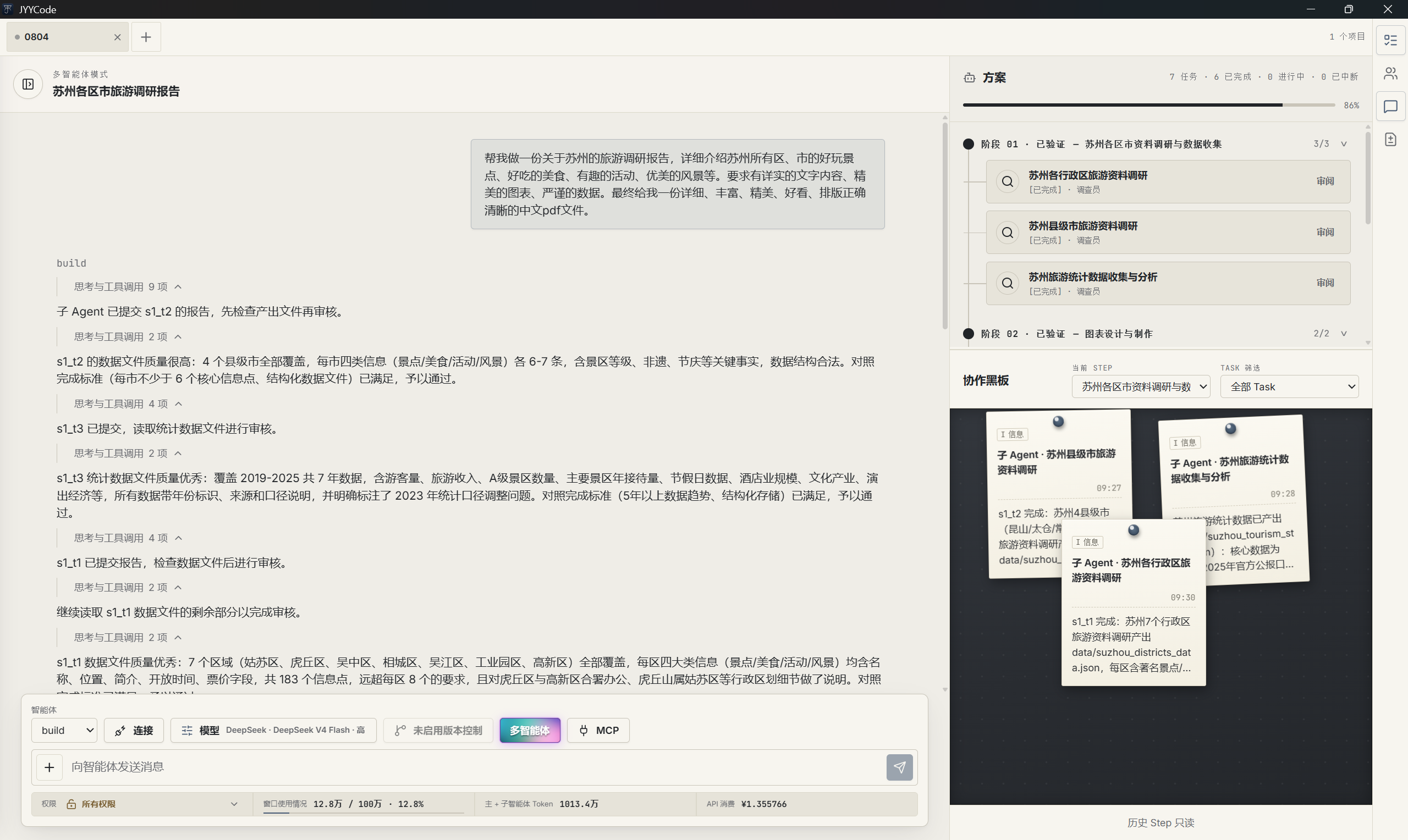Click the 连接 button

tap(134, 730)
